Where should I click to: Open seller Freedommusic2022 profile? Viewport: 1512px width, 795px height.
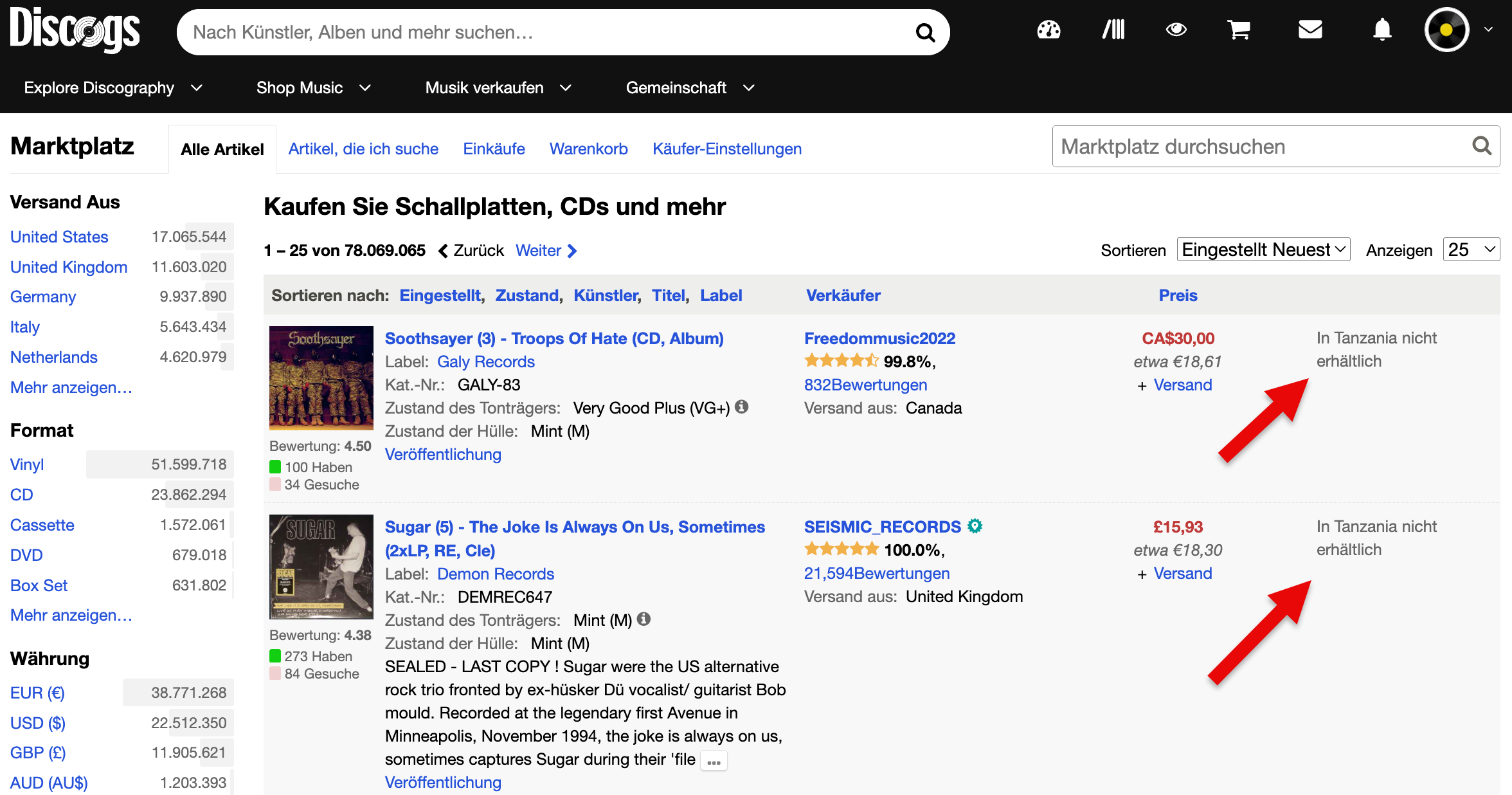(879, 338)
